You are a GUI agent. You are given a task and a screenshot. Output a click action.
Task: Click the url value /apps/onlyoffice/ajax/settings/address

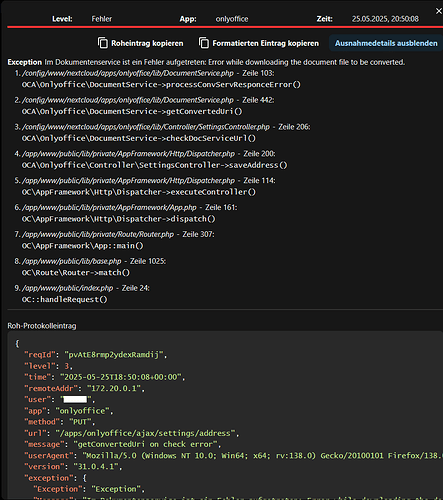coord(145,433)
